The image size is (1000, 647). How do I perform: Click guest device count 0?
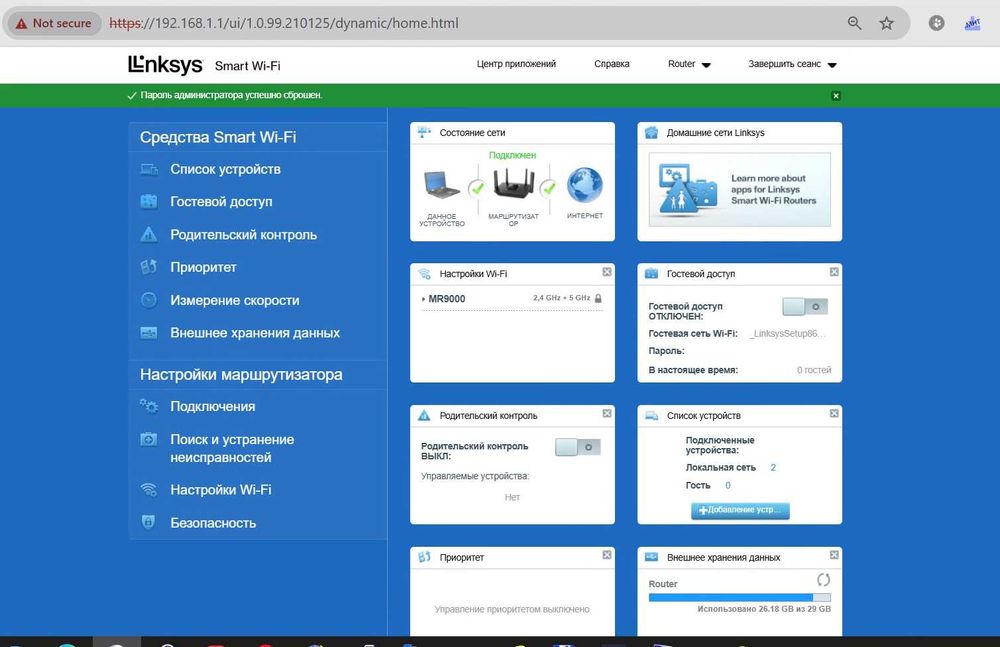[728, 486]
